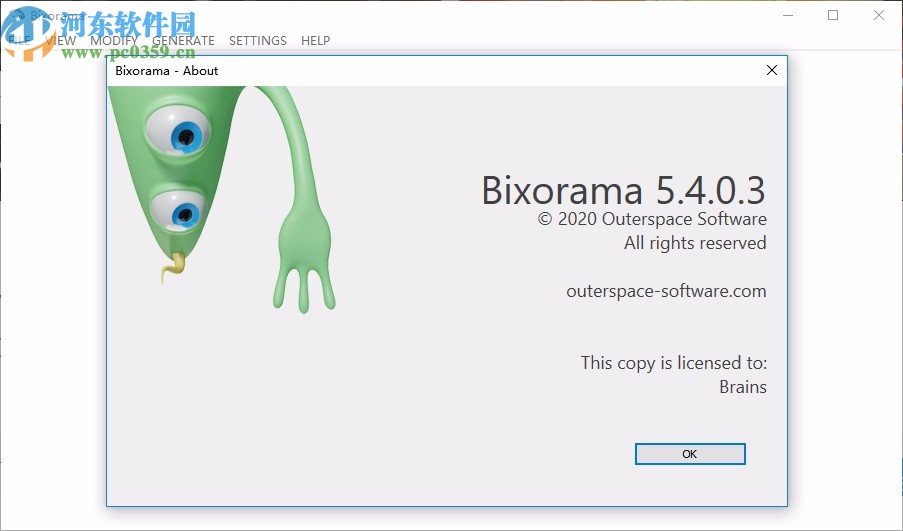
Task: Click the All rights reserved text
Action: [695, 243]
